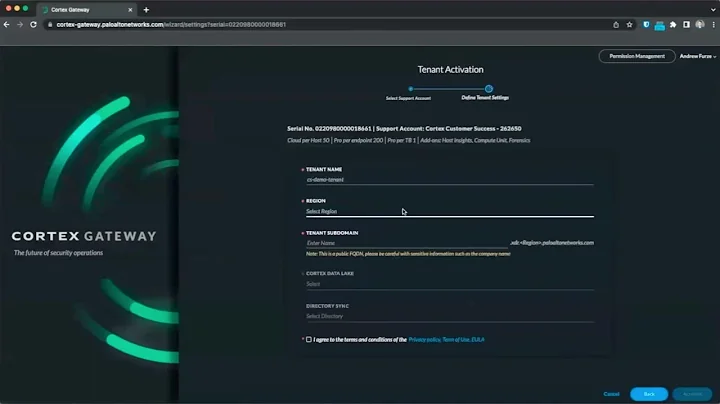Click the browser forward arrow

tap(20, 25)
